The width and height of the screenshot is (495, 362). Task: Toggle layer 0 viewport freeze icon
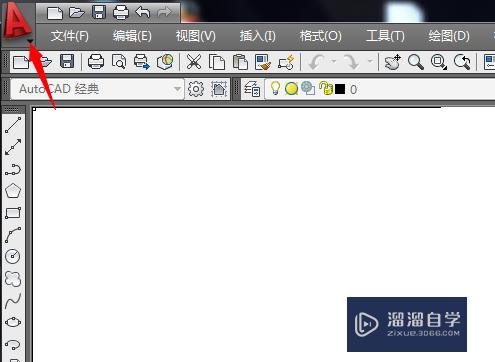(x=308, y=88)
